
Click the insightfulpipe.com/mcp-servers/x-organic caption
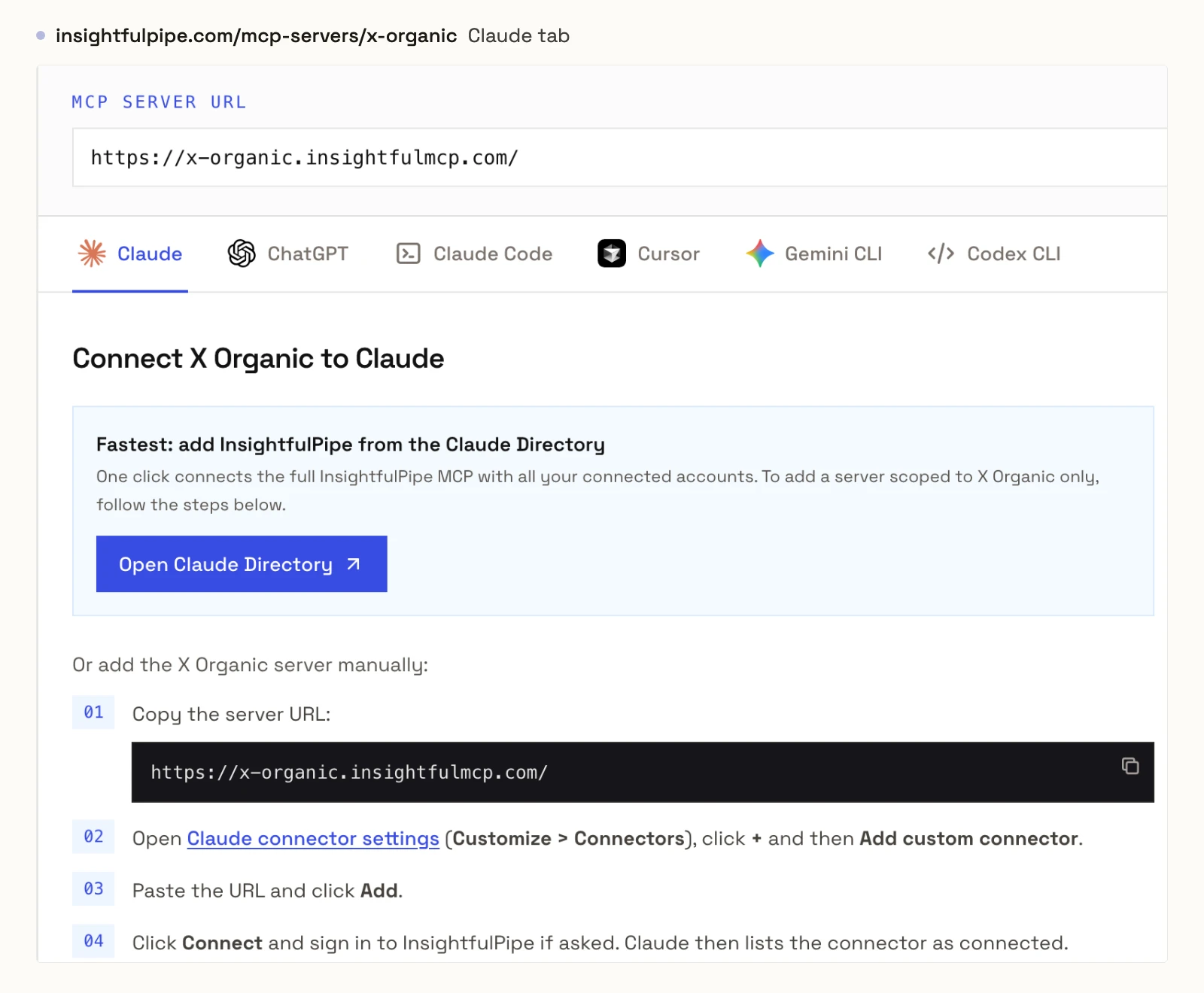(256, 35)
